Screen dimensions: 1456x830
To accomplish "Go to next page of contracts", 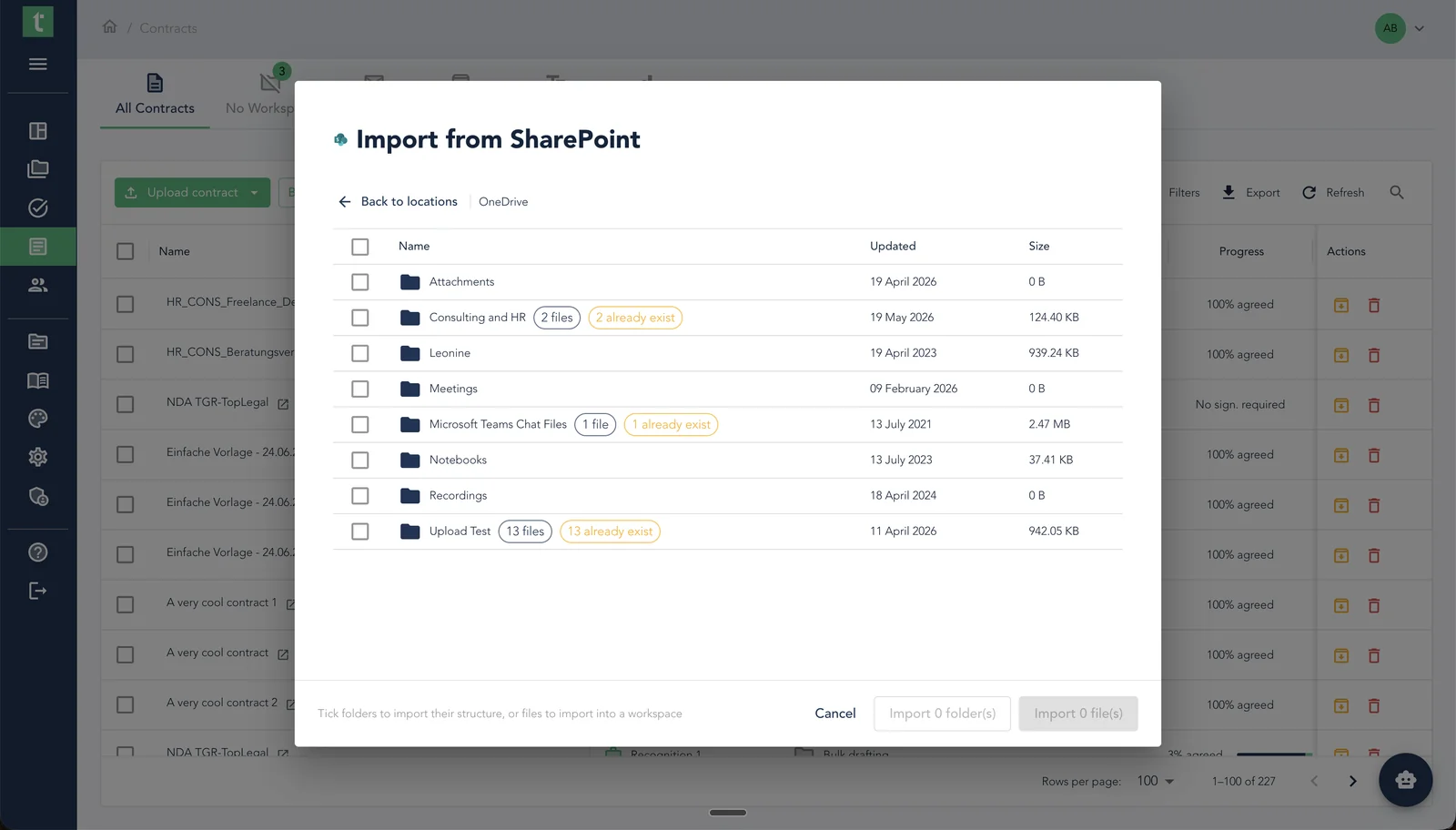I will 1353,781.
